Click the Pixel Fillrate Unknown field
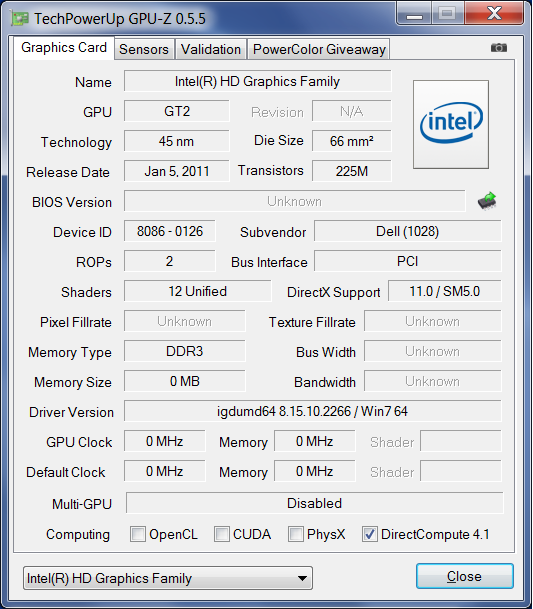533x609 pixels. click(x=185, y=321)
